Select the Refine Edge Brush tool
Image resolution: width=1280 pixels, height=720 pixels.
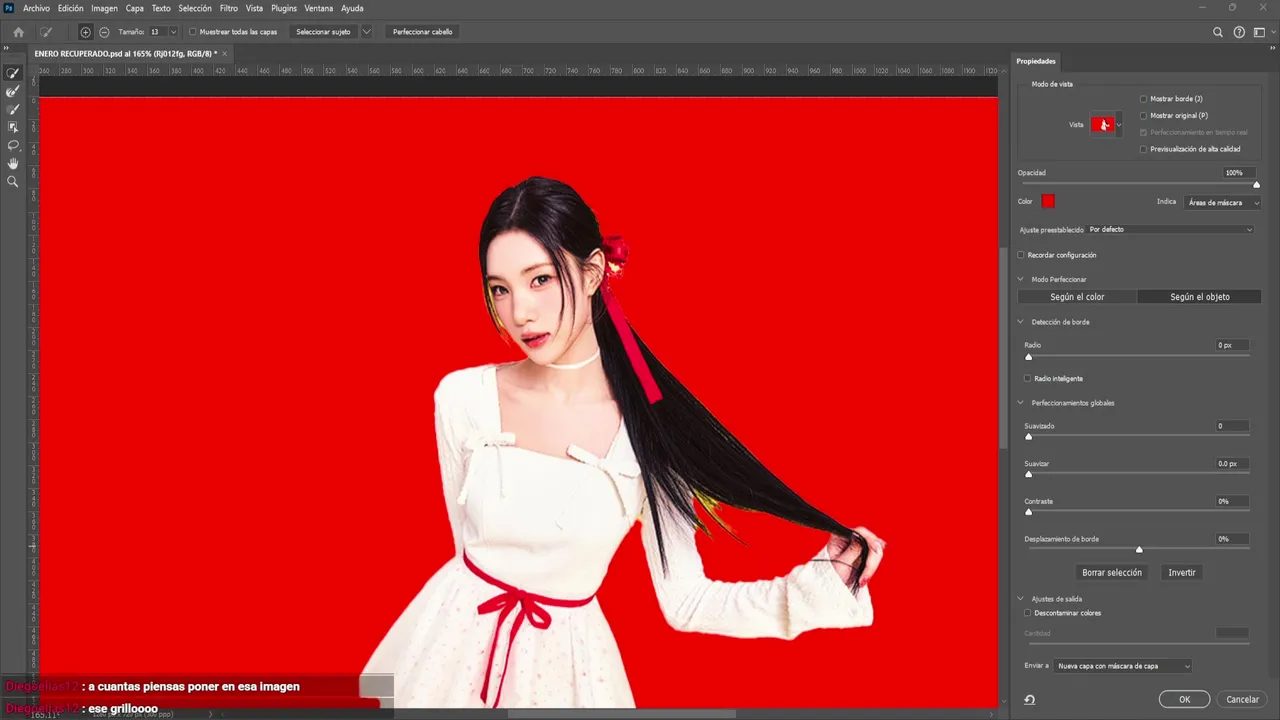(x=13, y=92)
